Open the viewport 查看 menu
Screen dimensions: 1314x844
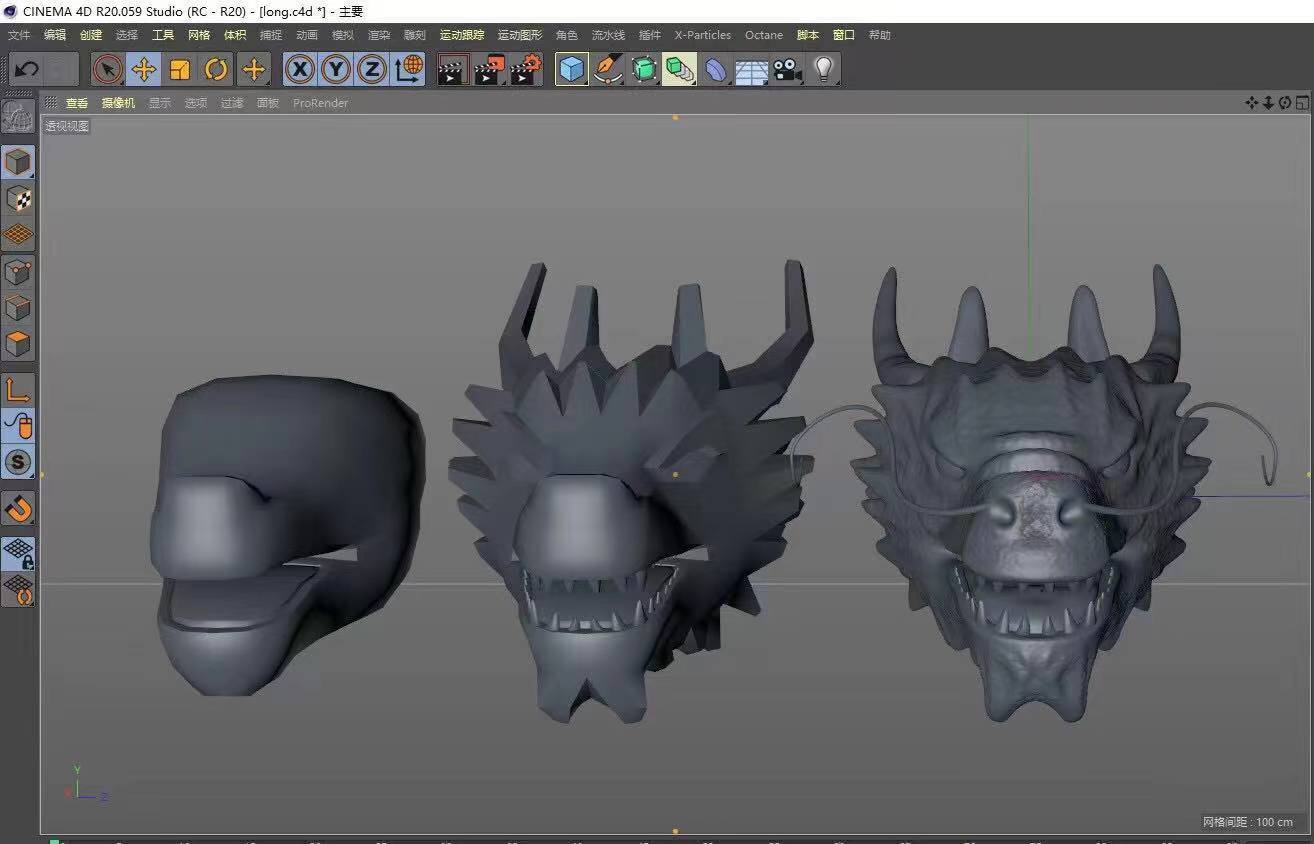click(77, 103)
